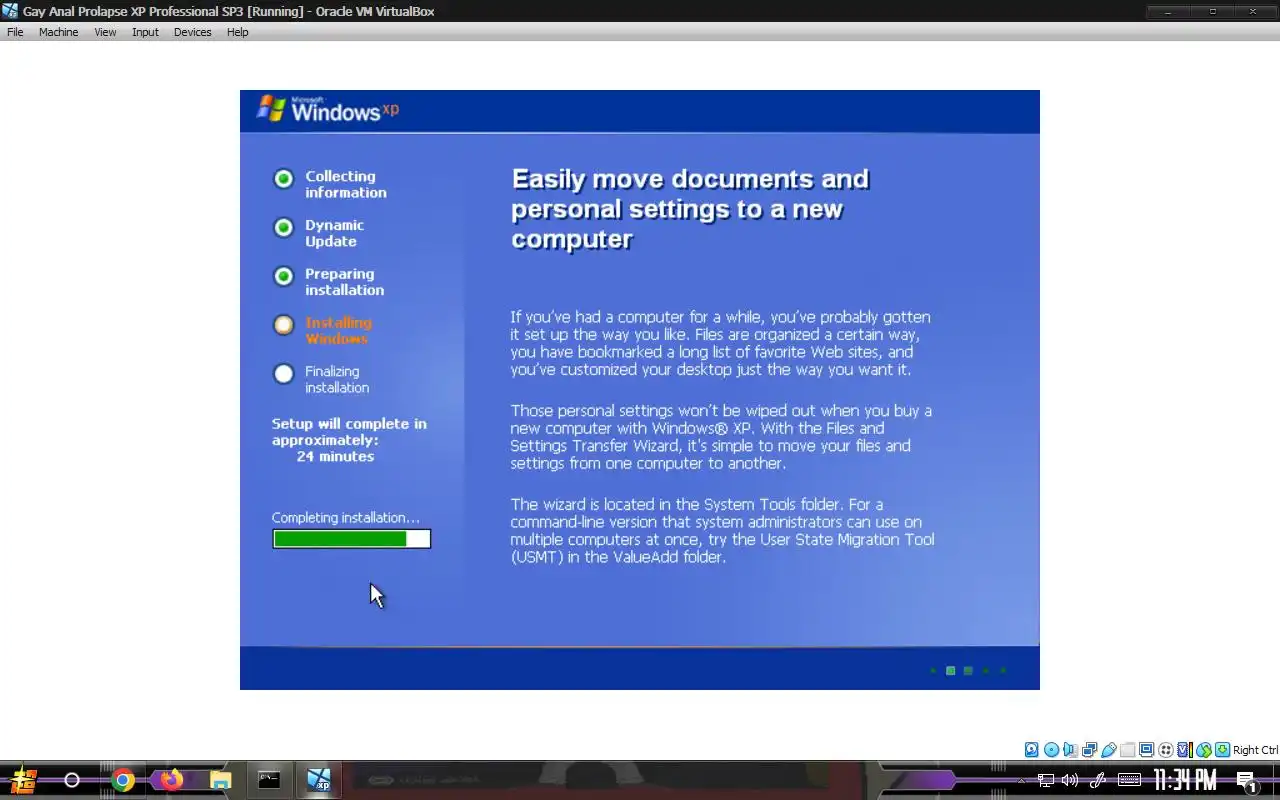Click the Cortana circle icon
This screenshot has width=1280, height=800.
pos(72,780)
